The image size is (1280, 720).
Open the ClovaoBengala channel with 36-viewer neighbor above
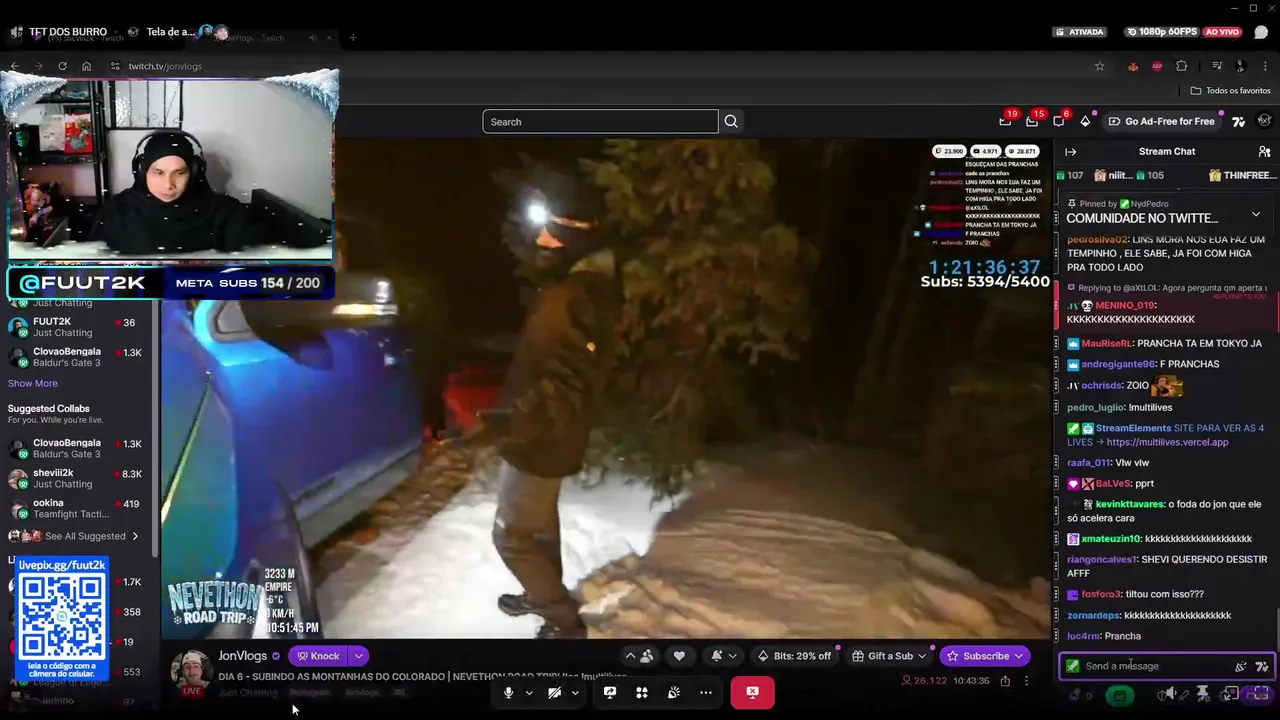point(78,357)
